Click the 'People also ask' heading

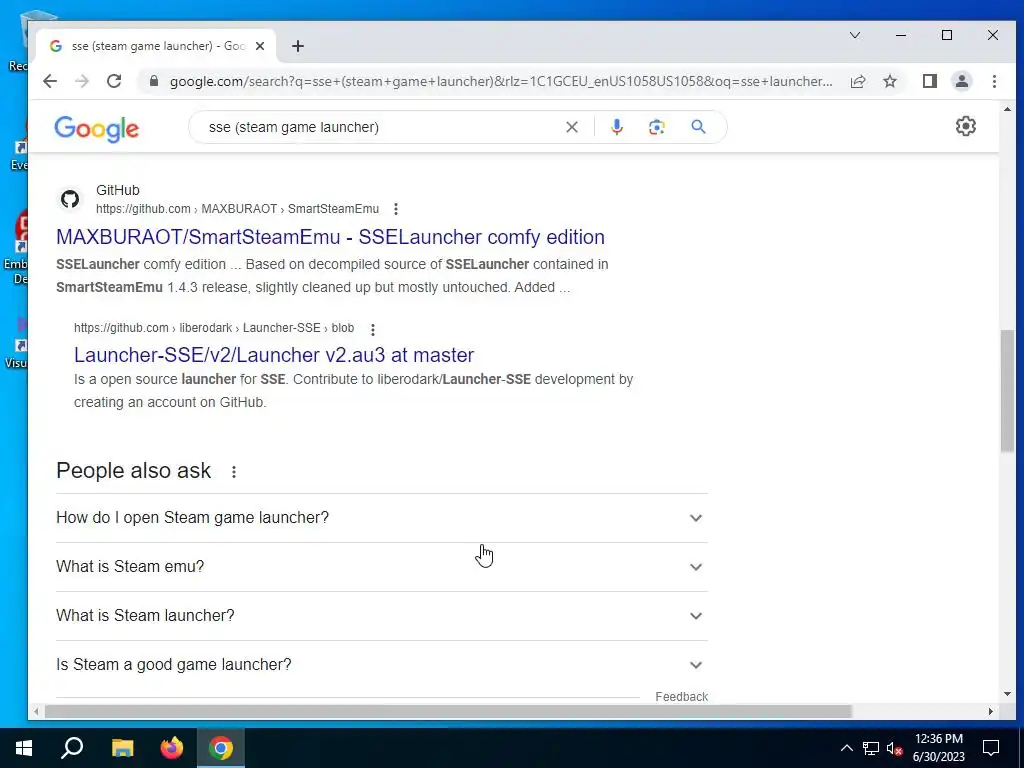coord(133,471)
